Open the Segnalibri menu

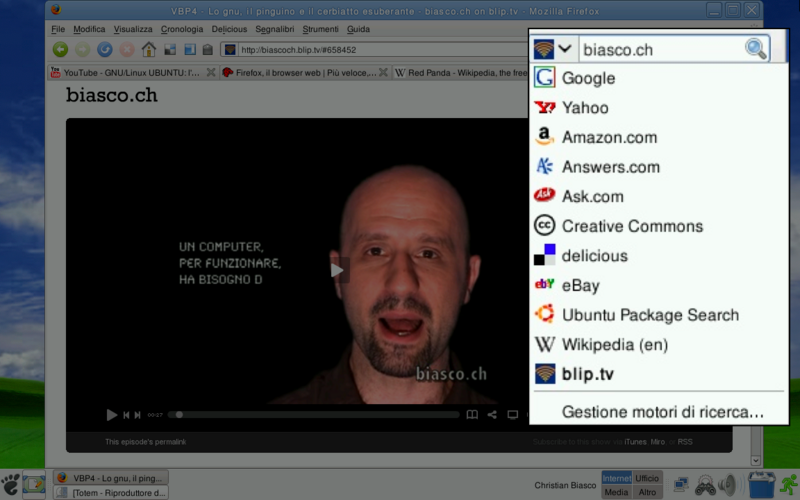click(x=274, y=29)
